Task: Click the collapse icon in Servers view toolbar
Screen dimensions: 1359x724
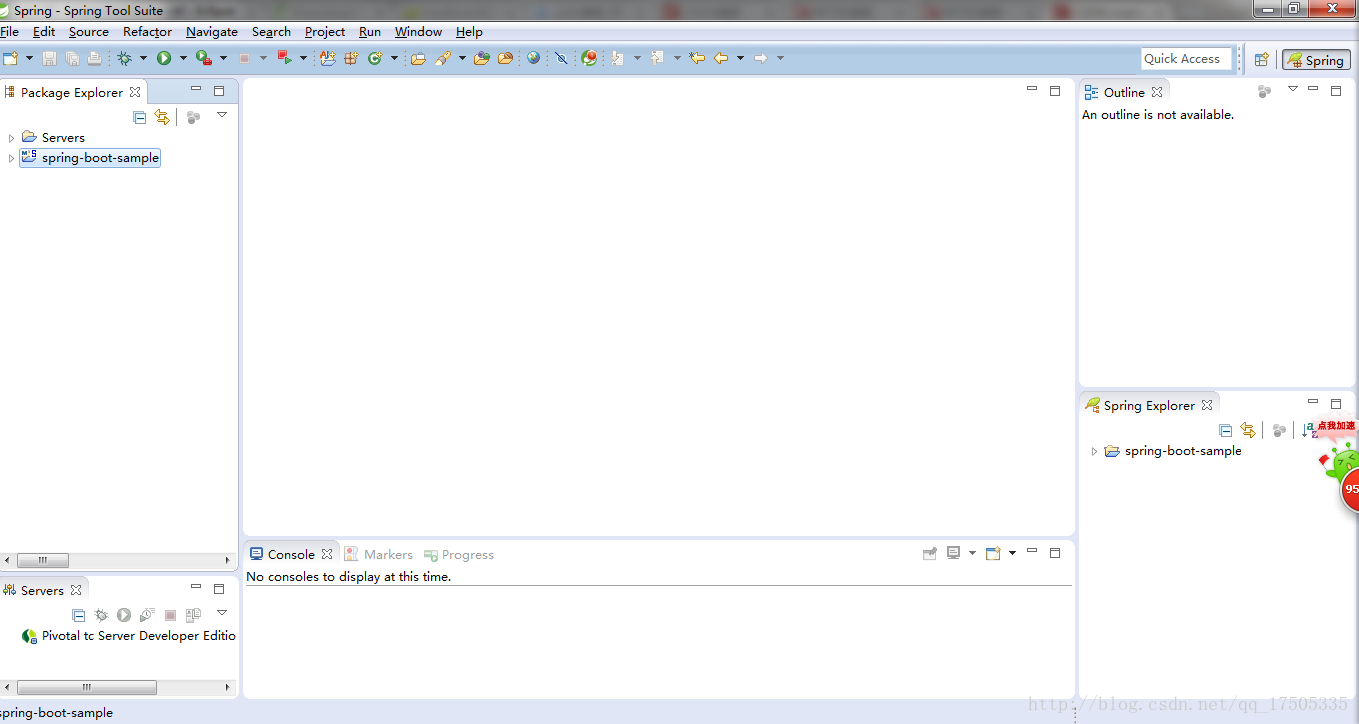Action: pyautogui.click(x=79, y=615)
